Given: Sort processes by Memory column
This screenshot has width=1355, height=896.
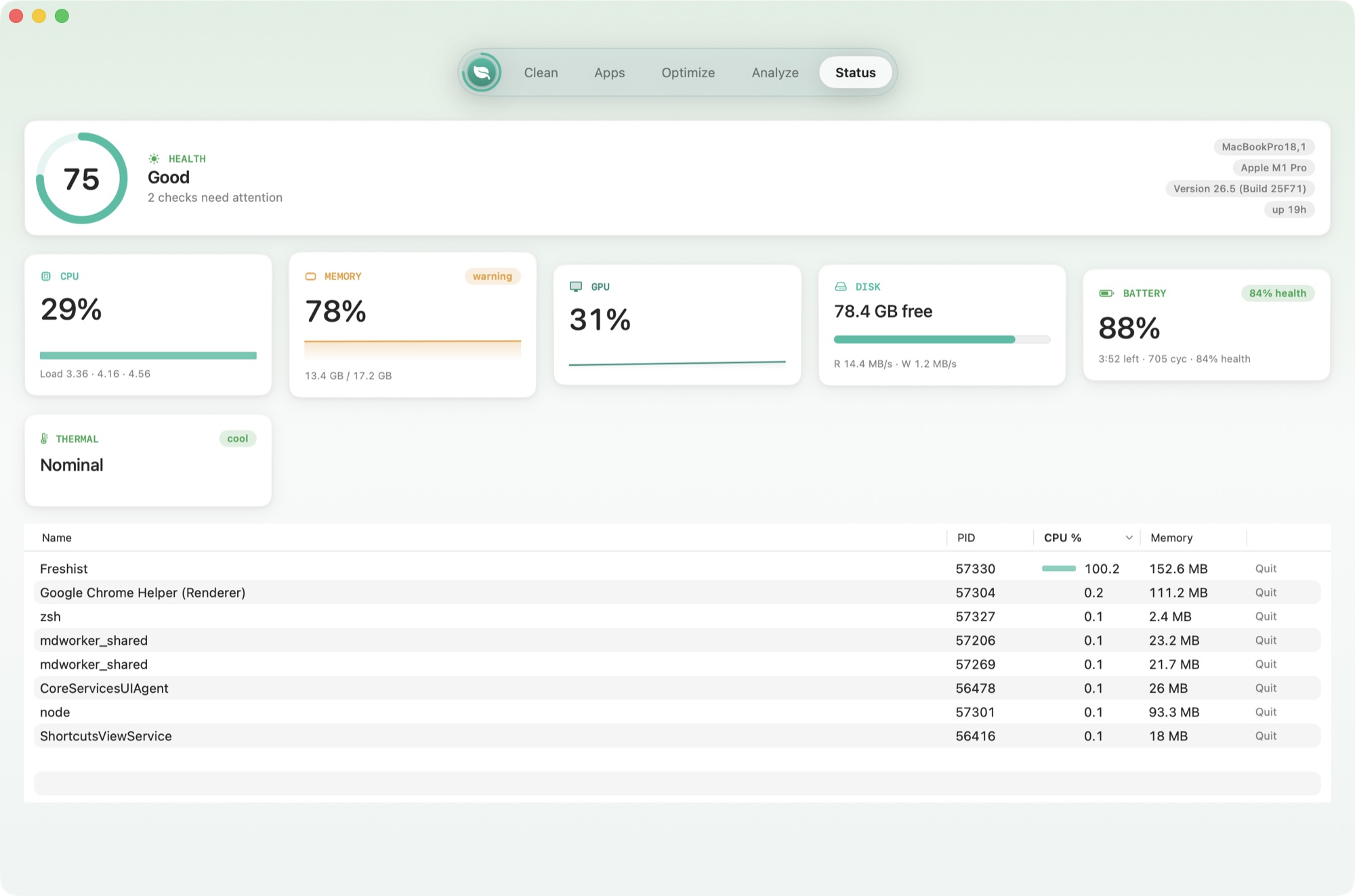Looking at the screenshot, I should (1171, 538).
